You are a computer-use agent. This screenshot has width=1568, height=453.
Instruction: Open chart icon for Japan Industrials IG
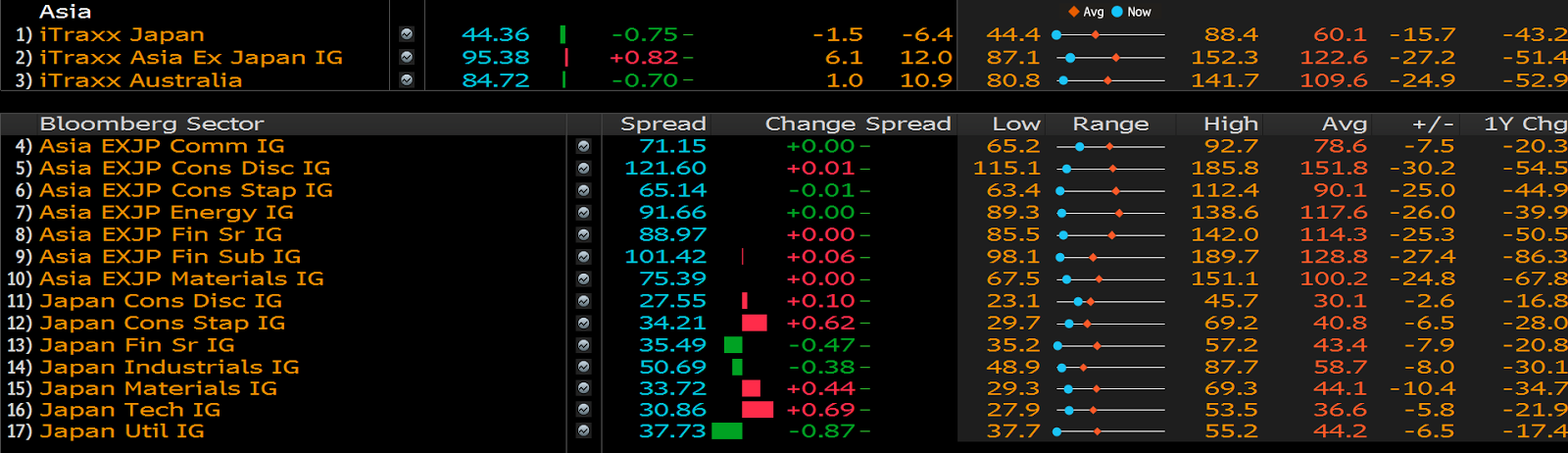[x=583, y=368]
